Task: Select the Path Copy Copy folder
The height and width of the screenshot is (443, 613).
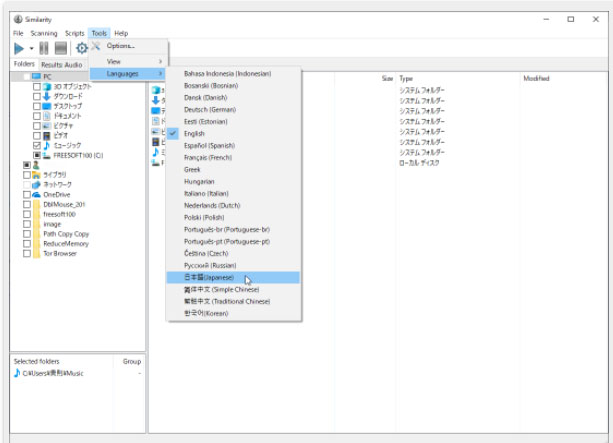Action: tap(63, 234)
